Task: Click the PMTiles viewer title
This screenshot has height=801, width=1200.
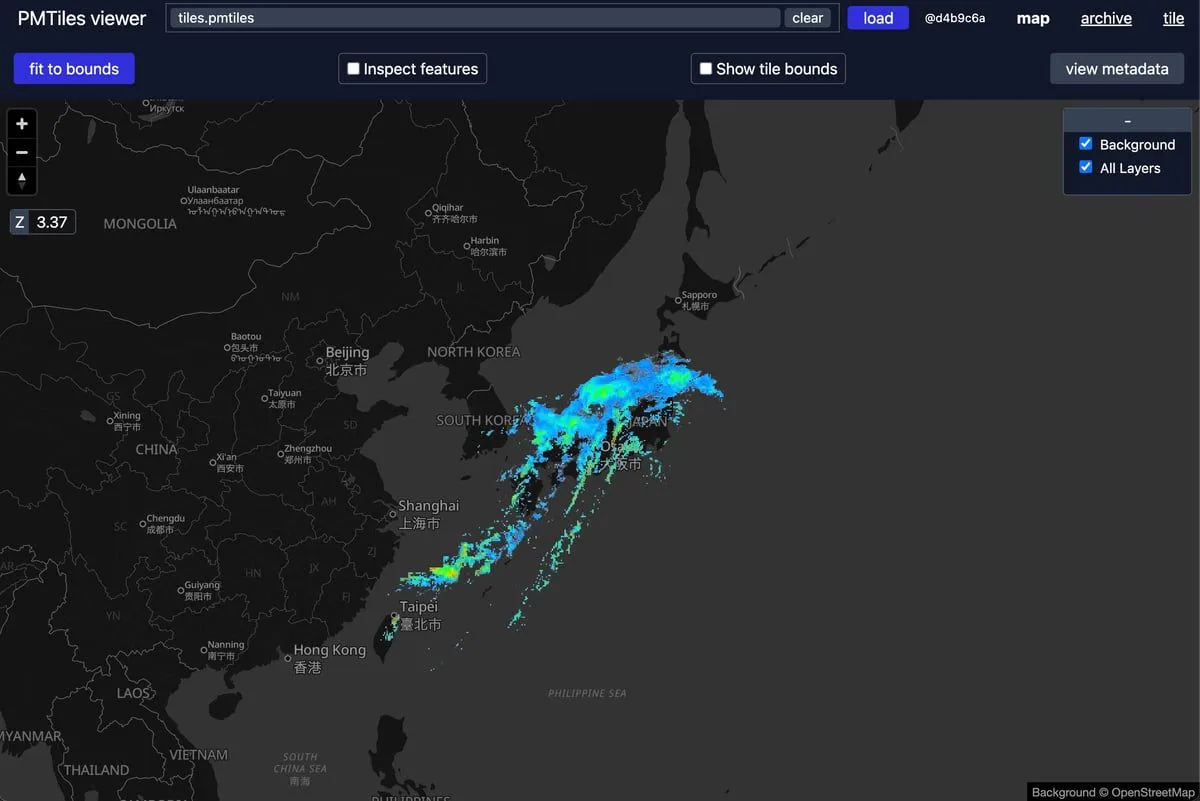Action: (x=82, y=18)
